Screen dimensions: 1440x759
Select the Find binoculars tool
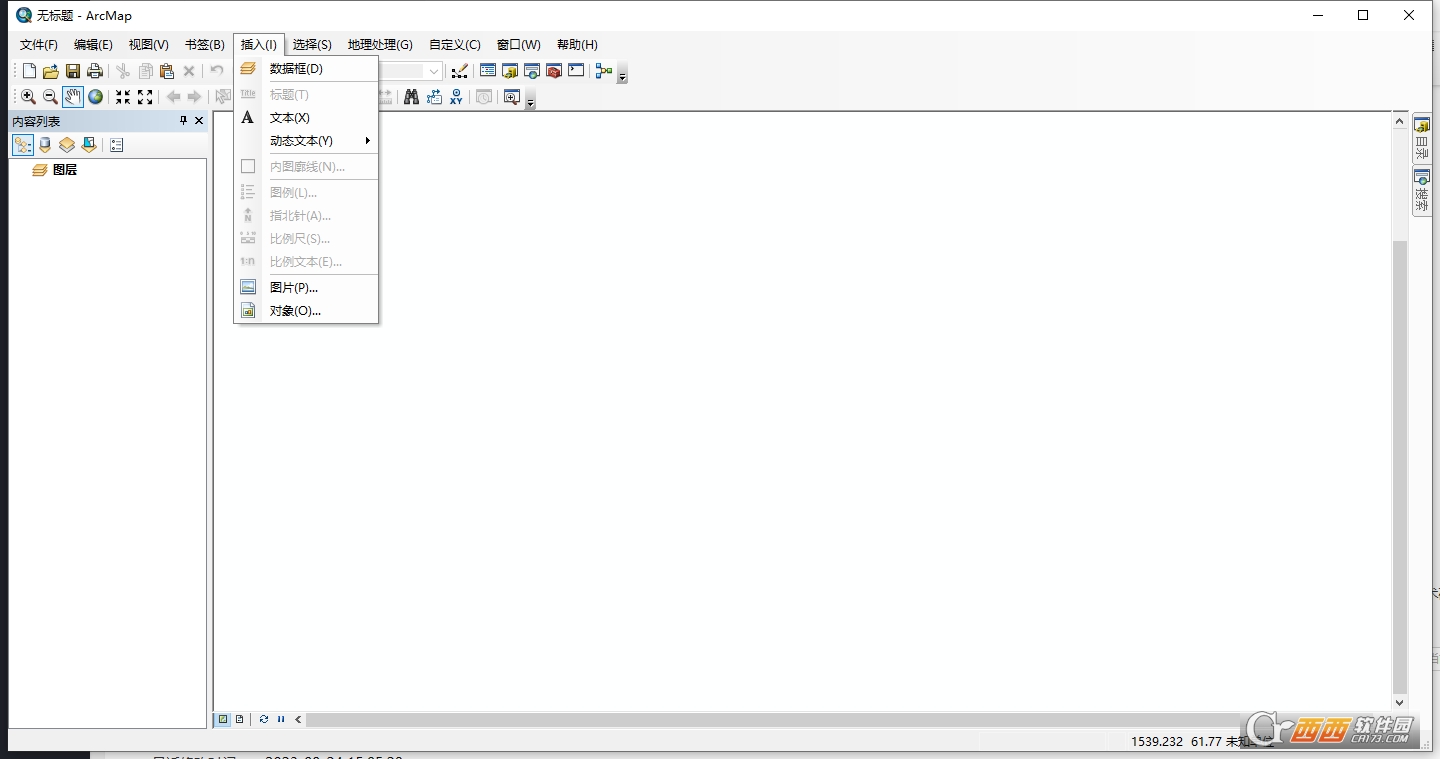coord(411,97)
